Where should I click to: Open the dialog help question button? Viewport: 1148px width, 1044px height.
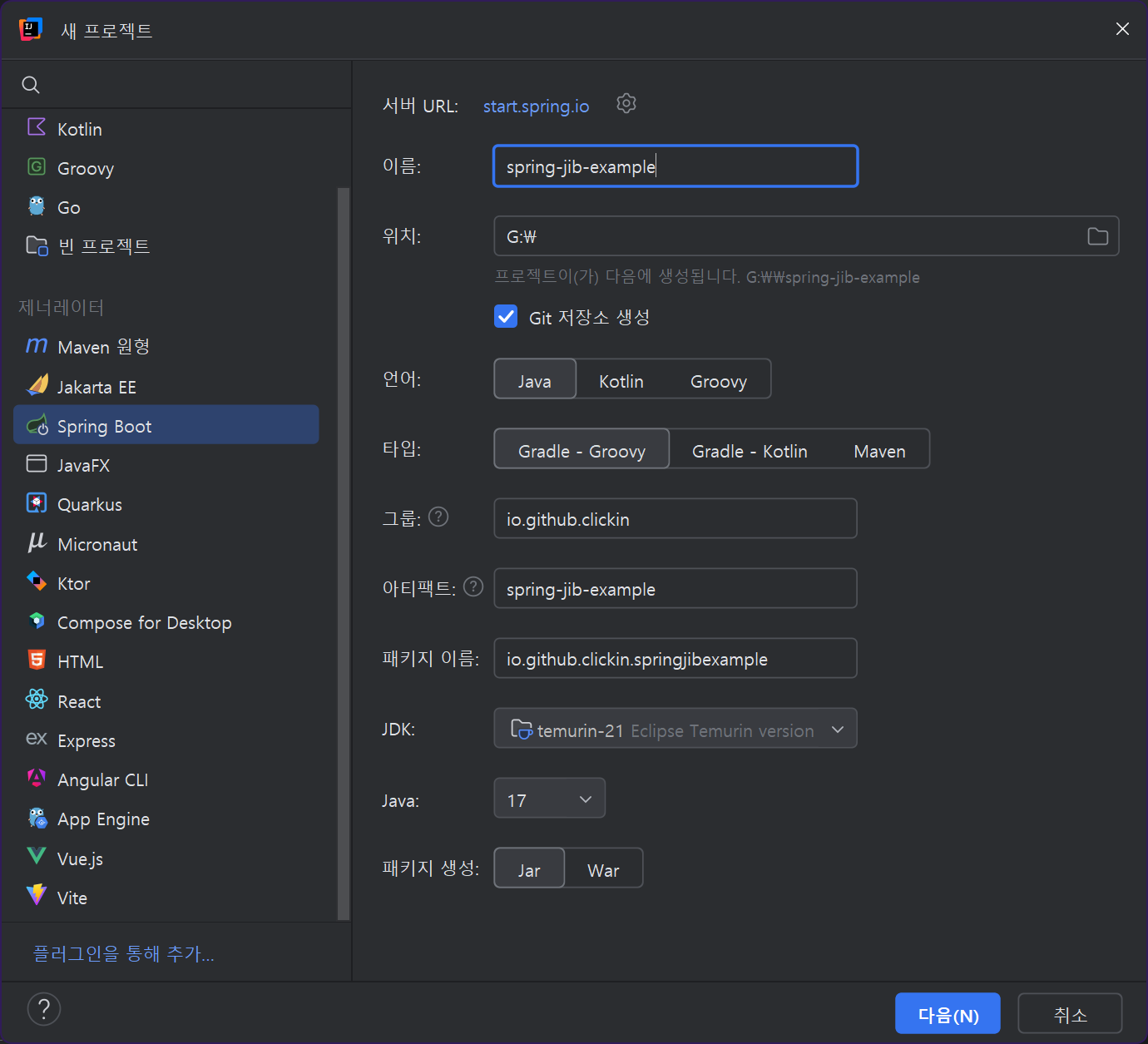click(44, 1009)
